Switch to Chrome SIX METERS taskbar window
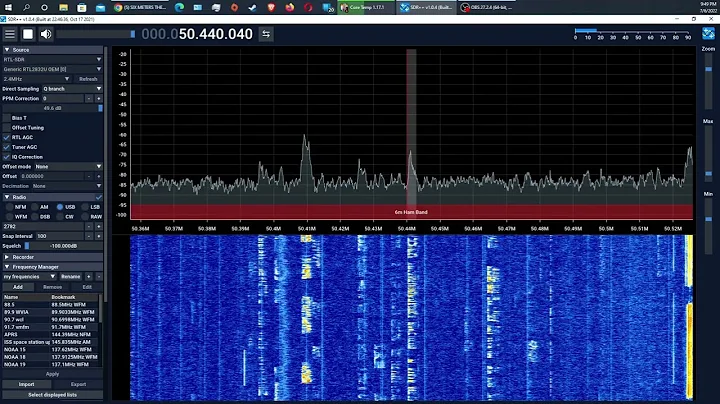 140,7
